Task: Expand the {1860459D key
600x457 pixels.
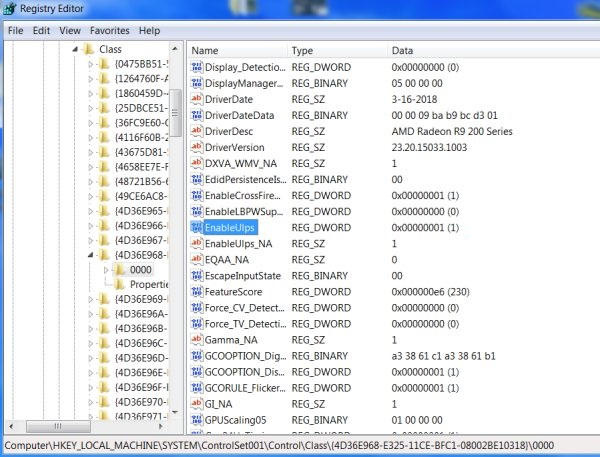Action: (x=91, y=94)
